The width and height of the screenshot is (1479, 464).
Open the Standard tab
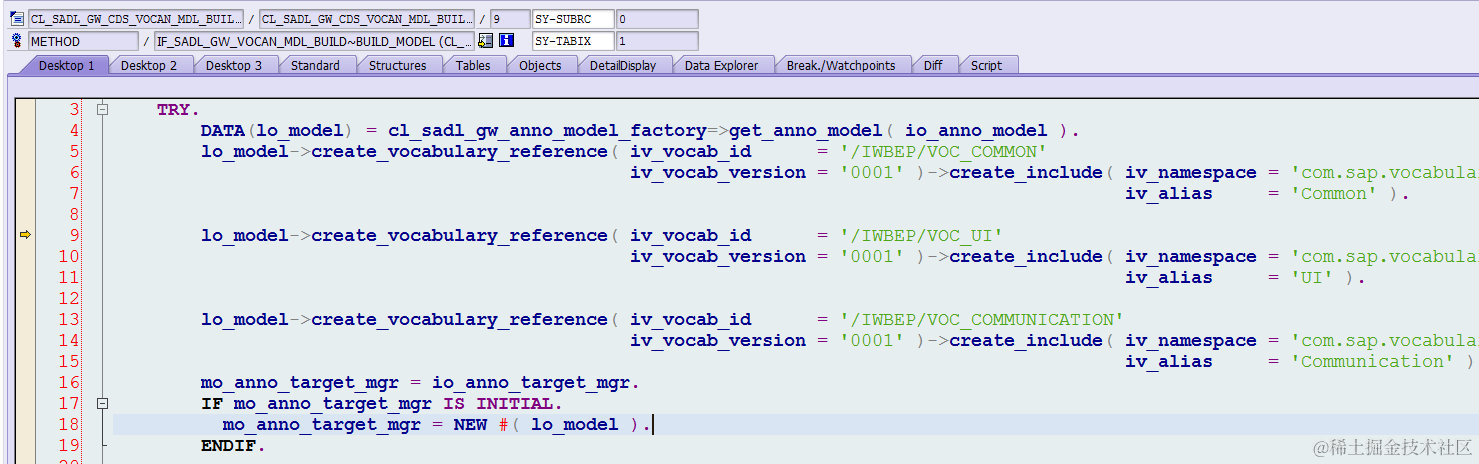click(x=315, y=65)
